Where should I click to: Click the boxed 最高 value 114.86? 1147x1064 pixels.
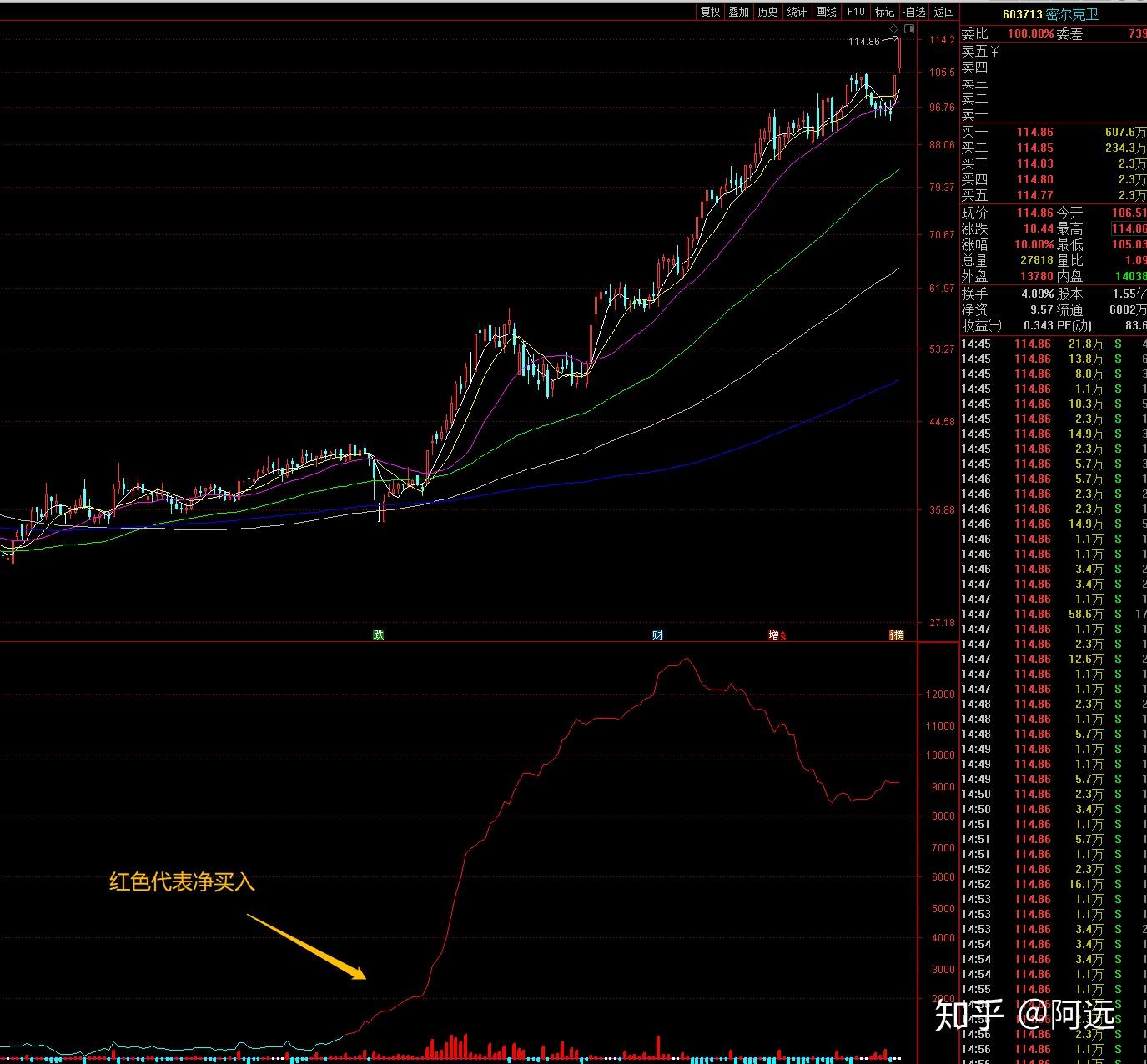[x=1129, y=228]
